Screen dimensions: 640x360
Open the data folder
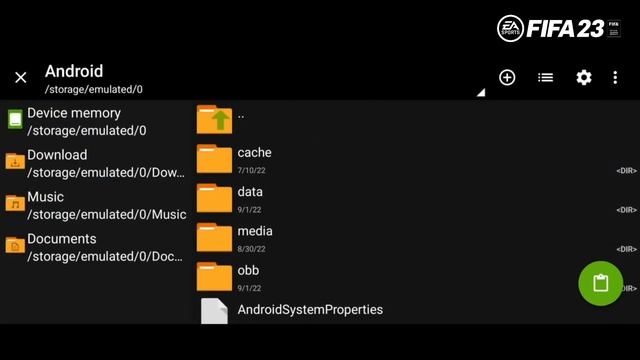click(x=416, y=199)
